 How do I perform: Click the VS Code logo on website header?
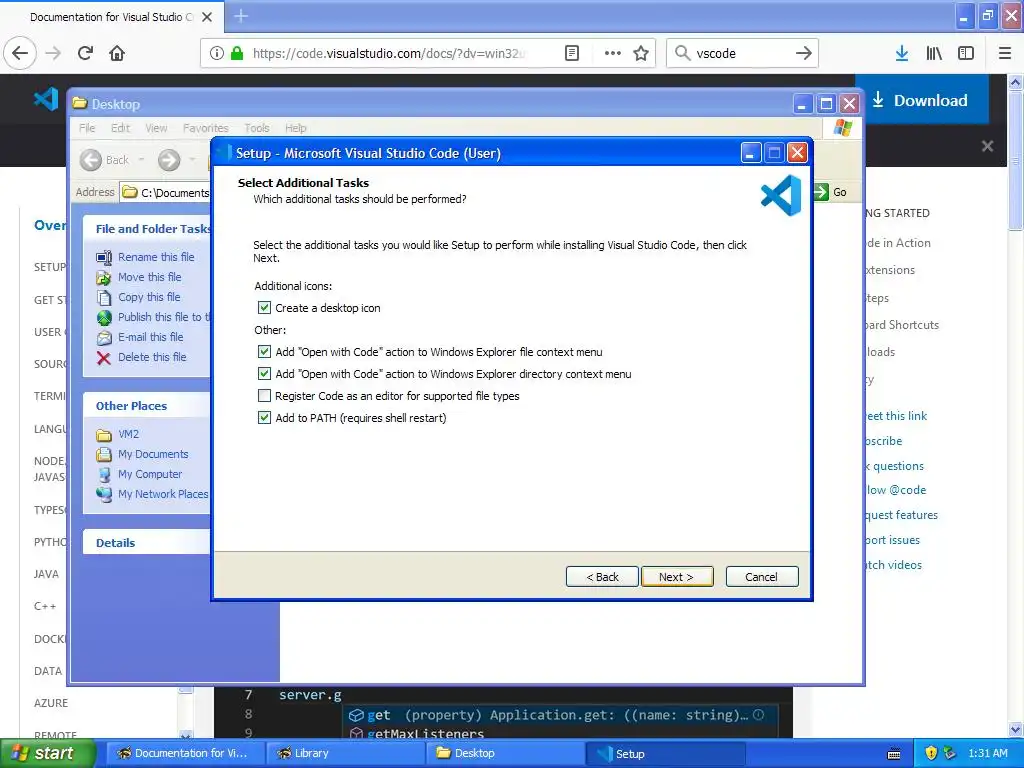tap(46, 99)
